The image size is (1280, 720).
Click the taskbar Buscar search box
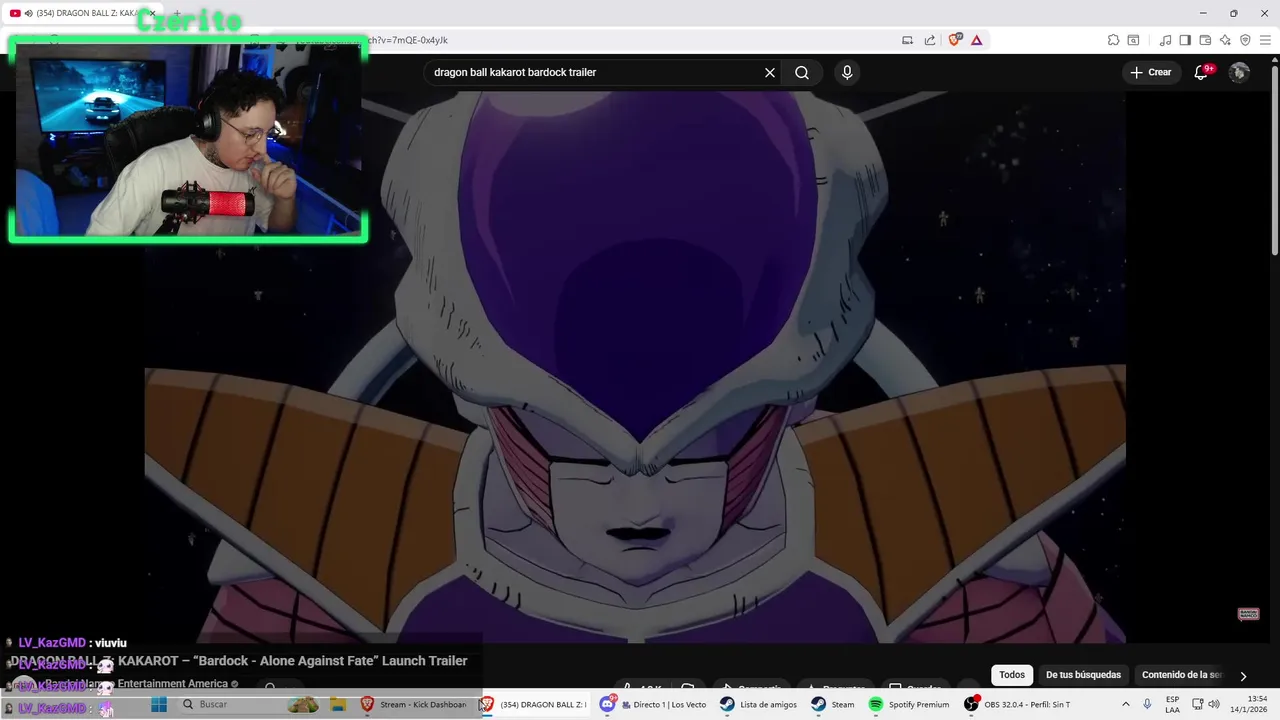248,704
